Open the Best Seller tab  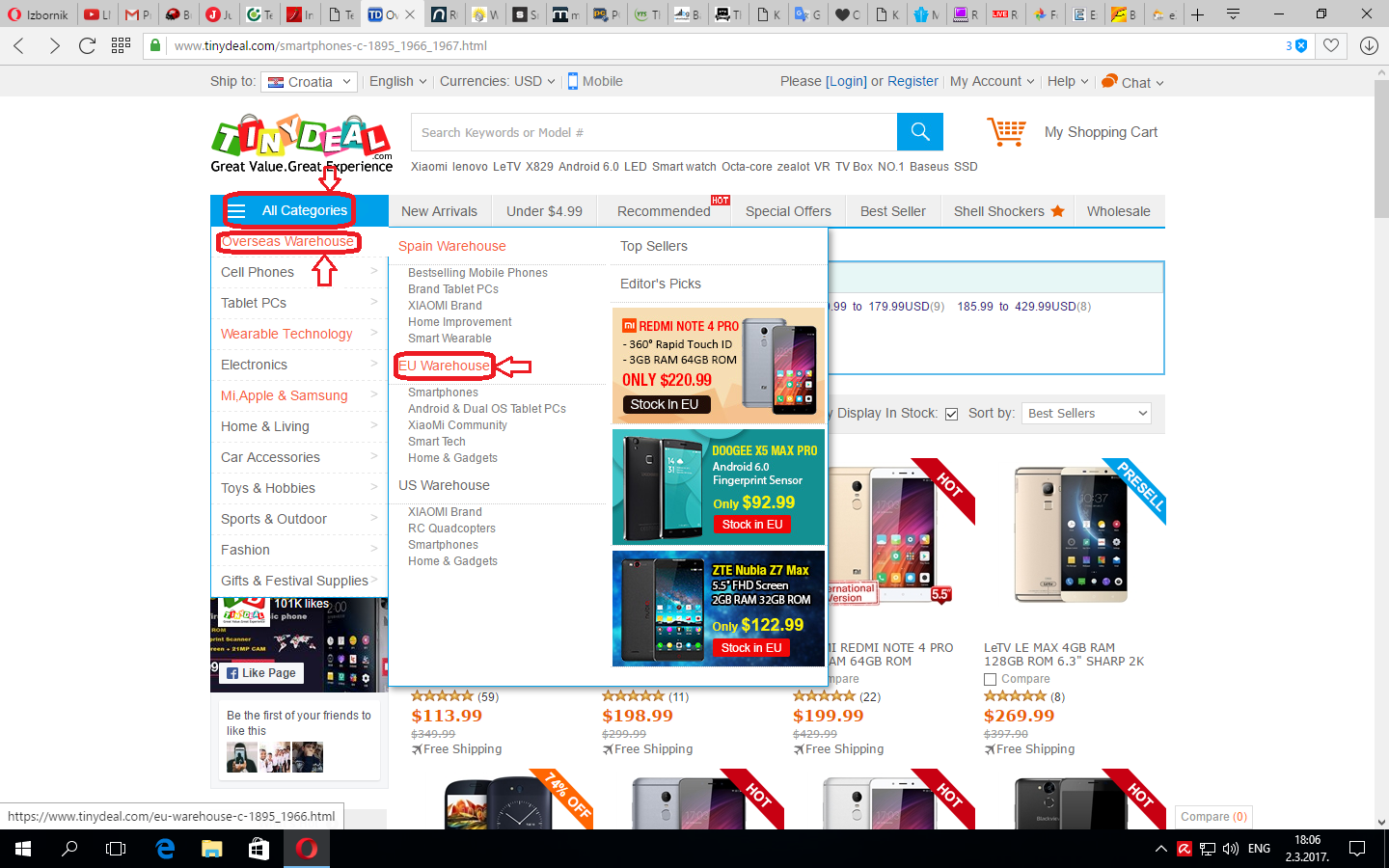click(893, 211)
